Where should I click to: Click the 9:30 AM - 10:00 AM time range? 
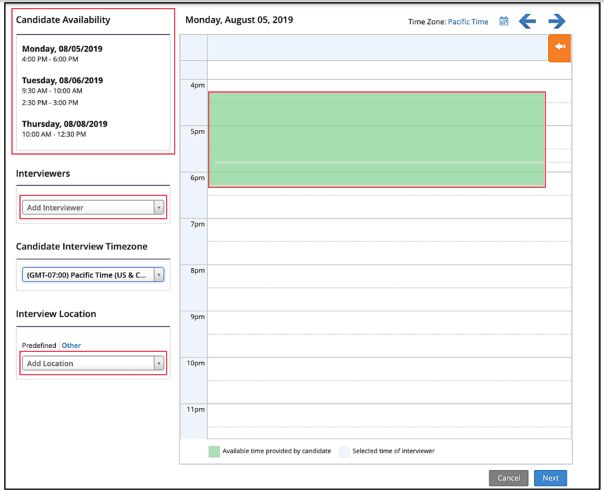[x=52, y=91]
